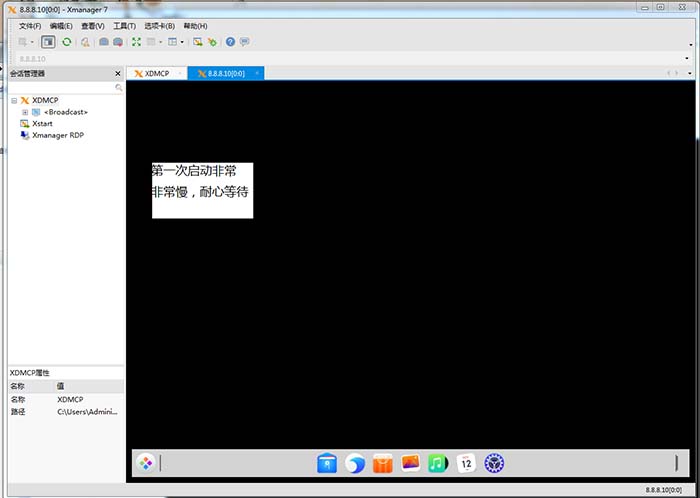Click the blue help question mark icon
The image size is (700, 498).
230,42
